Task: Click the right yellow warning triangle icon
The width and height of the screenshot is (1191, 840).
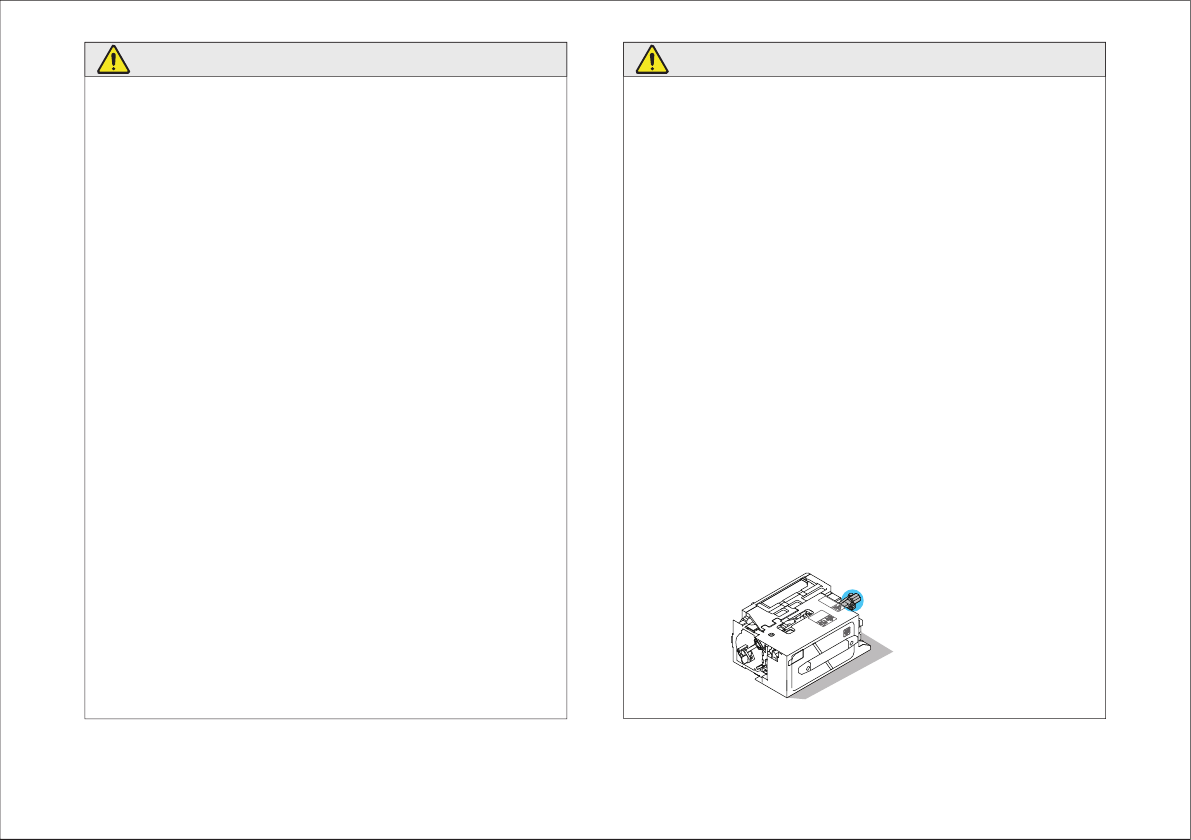Action: point(652,60)
